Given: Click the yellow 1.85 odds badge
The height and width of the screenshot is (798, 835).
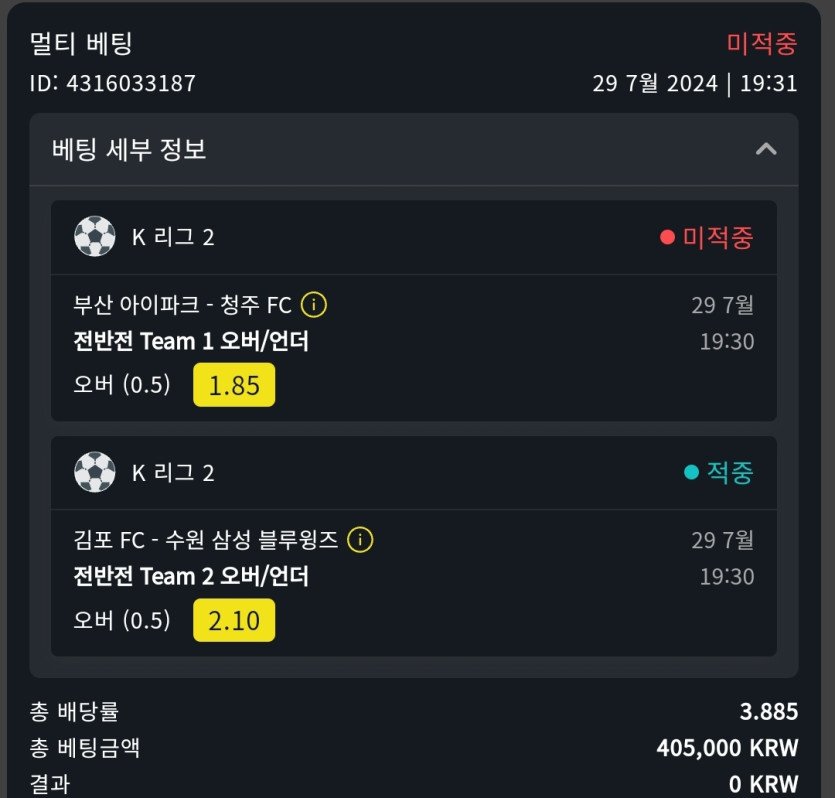Looking at the screenshot, I should tap(234, 385).
